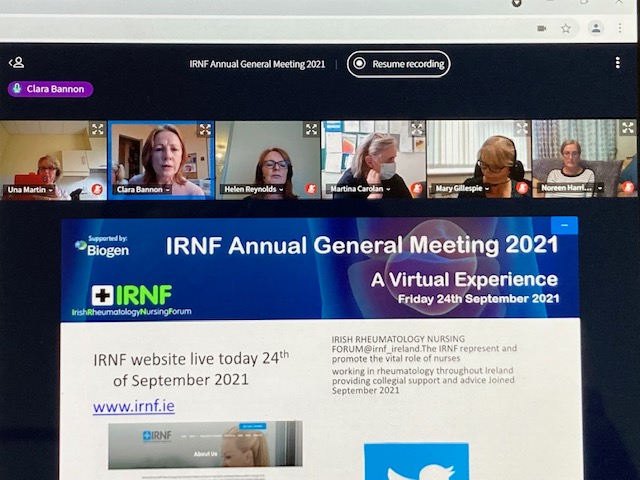Click the browser camera permission icon

pos(542,28)
